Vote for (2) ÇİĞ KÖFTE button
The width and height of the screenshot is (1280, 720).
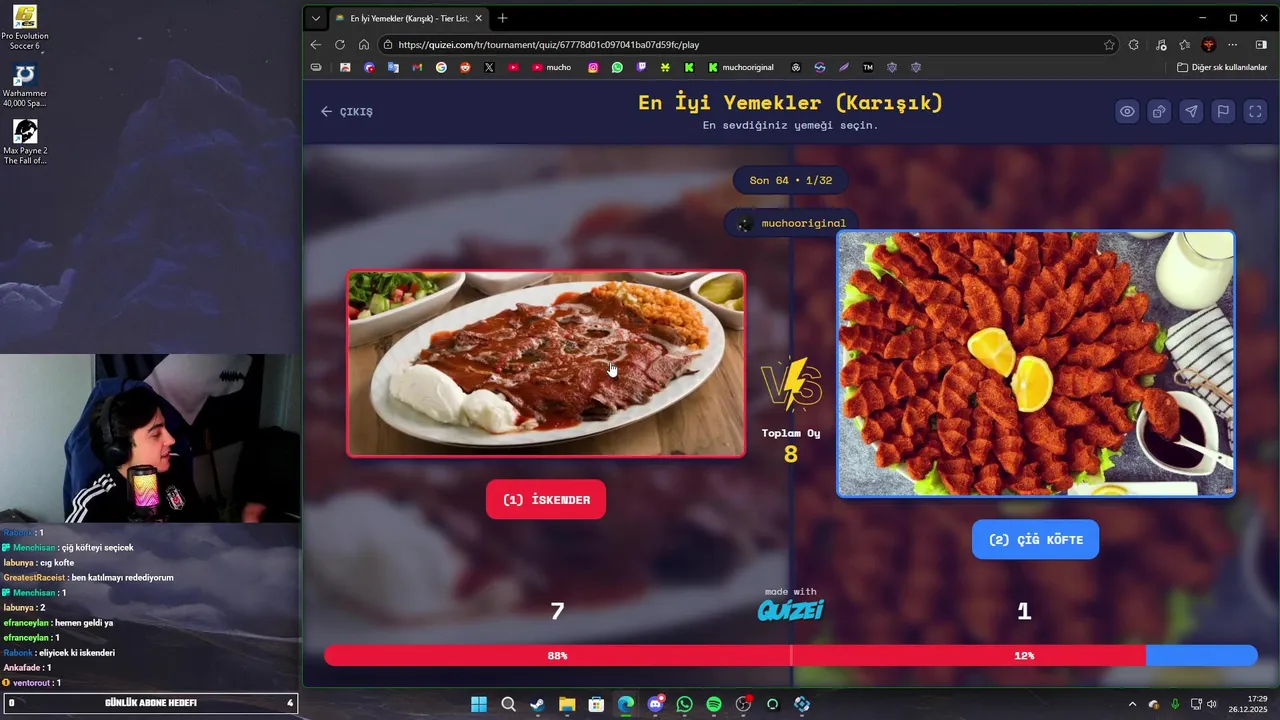click(x=1035, y=540)
